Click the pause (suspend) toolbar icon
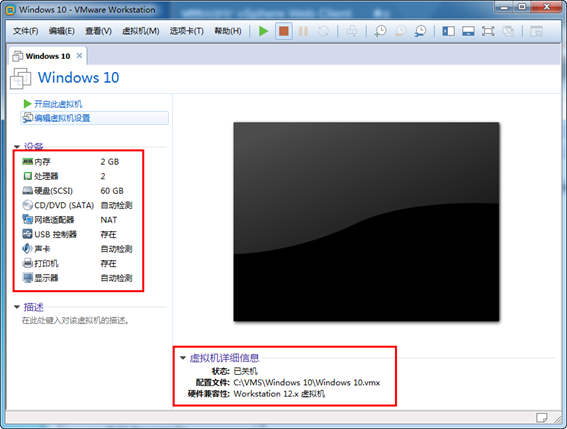This screenshot has width=567, height=429. pos(303,31)
